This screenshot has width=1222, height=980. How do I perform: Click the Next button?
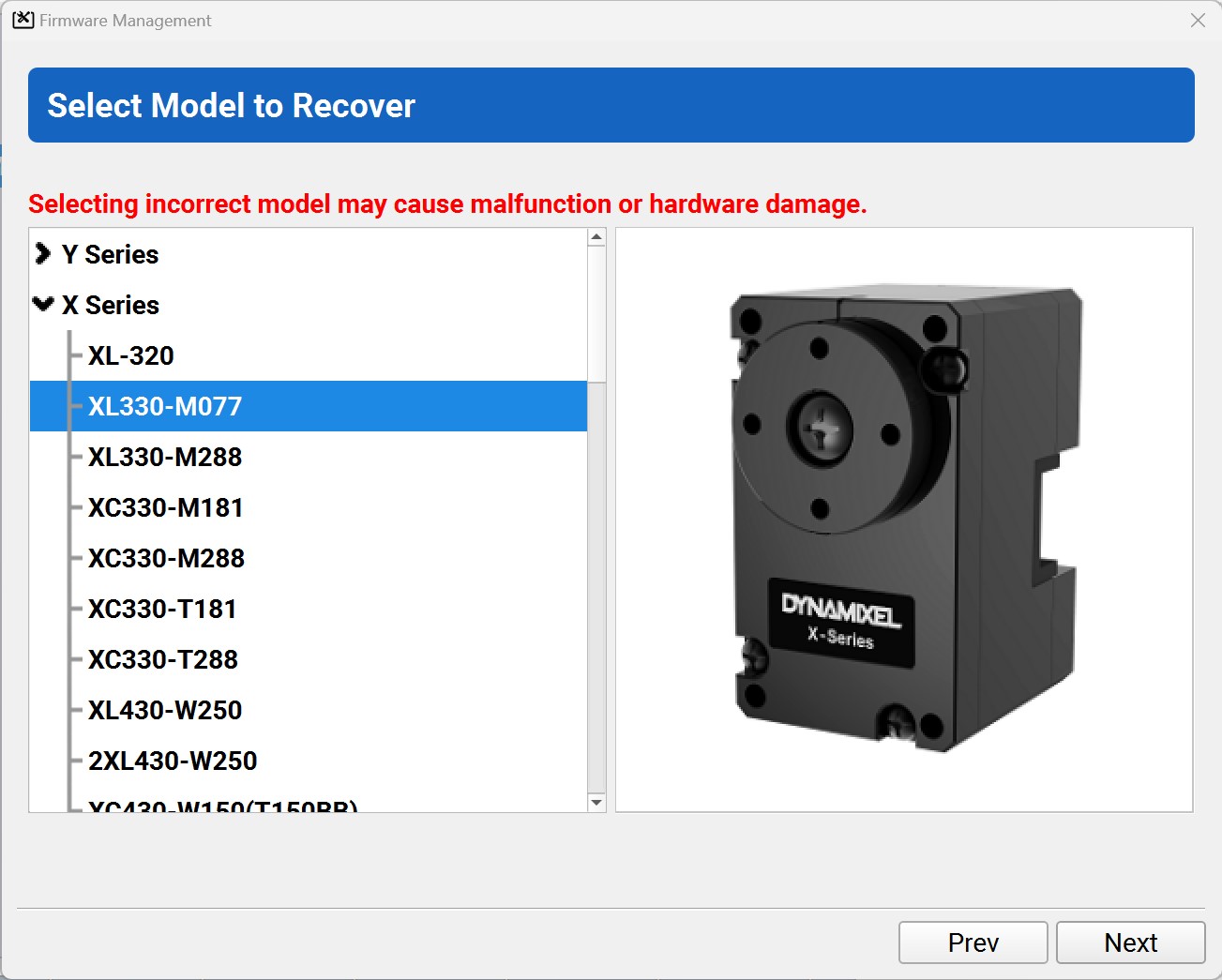click(1131, 942)
